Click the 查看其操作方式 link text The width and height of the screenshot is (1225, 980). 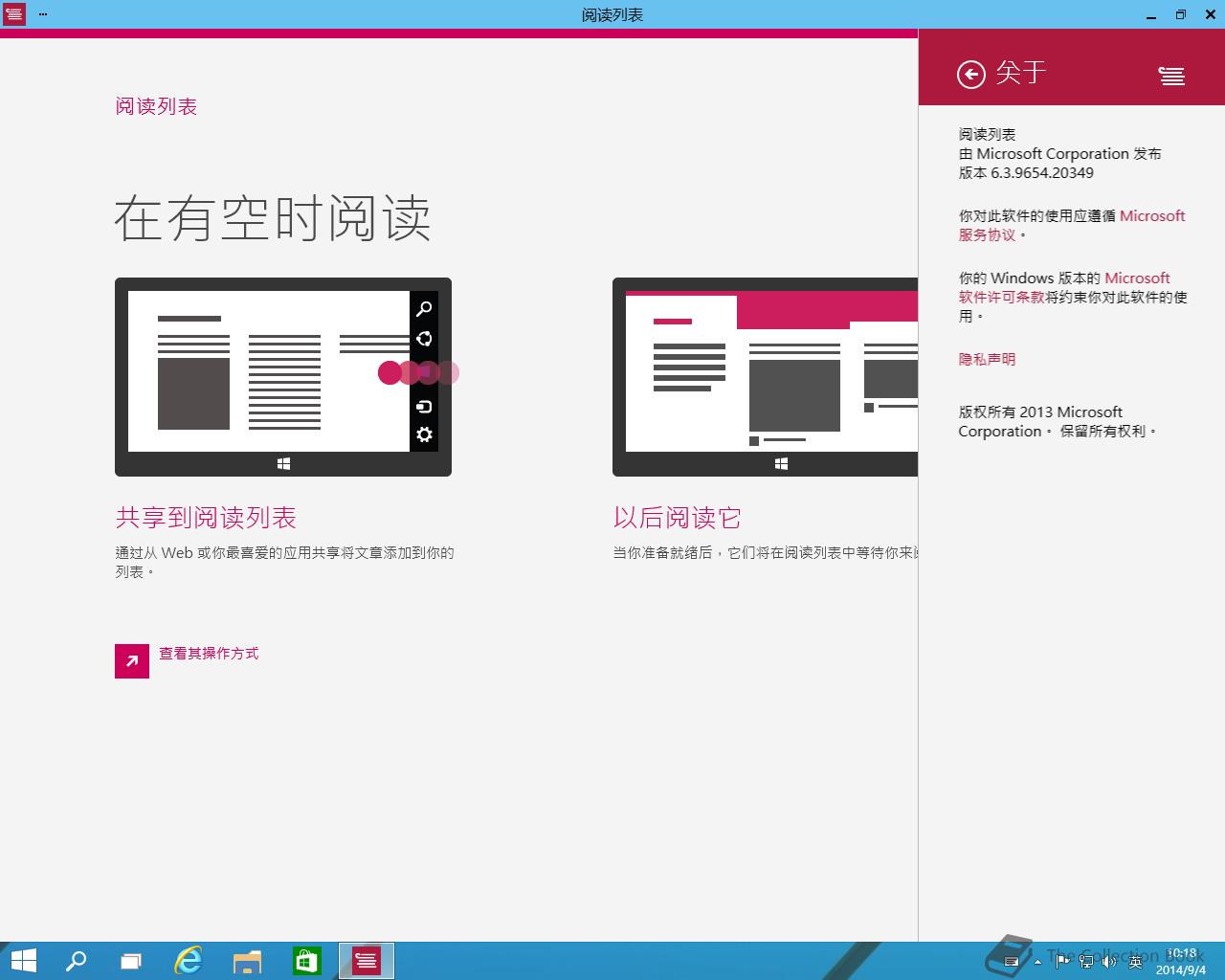tap(209, 653)
